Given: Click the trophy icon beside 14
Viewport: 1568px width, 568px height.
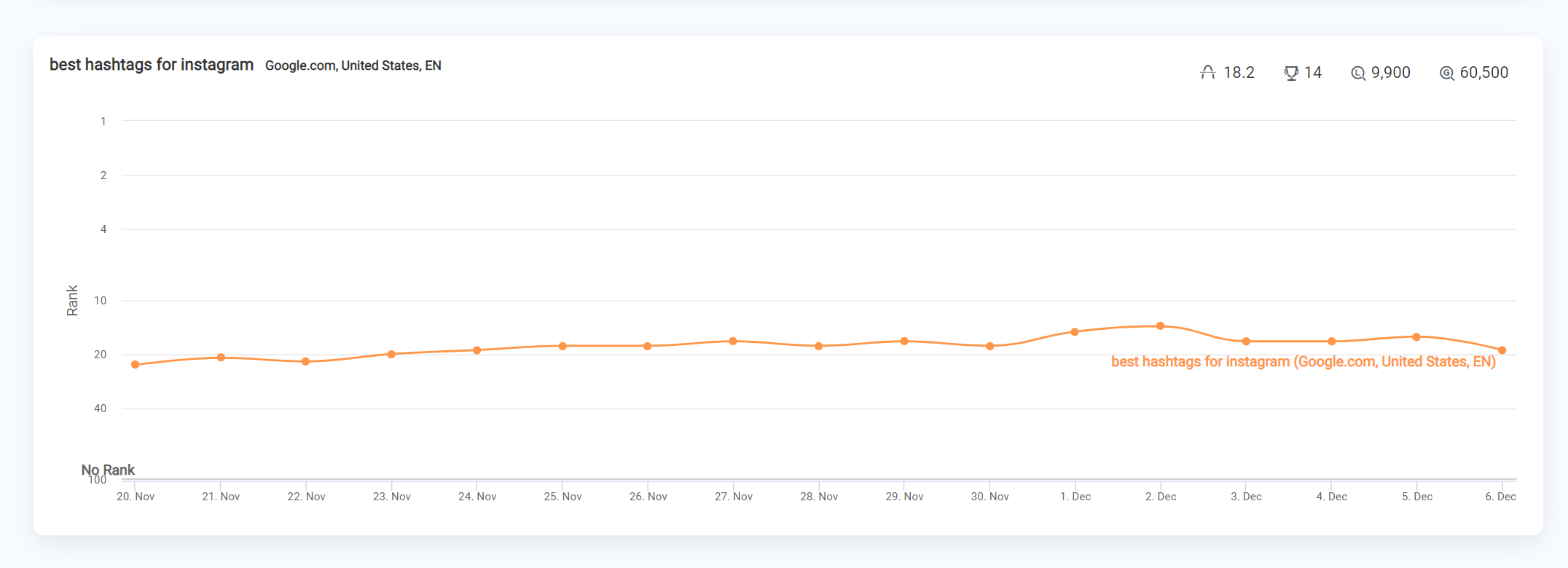Looking at the screenshot, I should (1291, 73).
